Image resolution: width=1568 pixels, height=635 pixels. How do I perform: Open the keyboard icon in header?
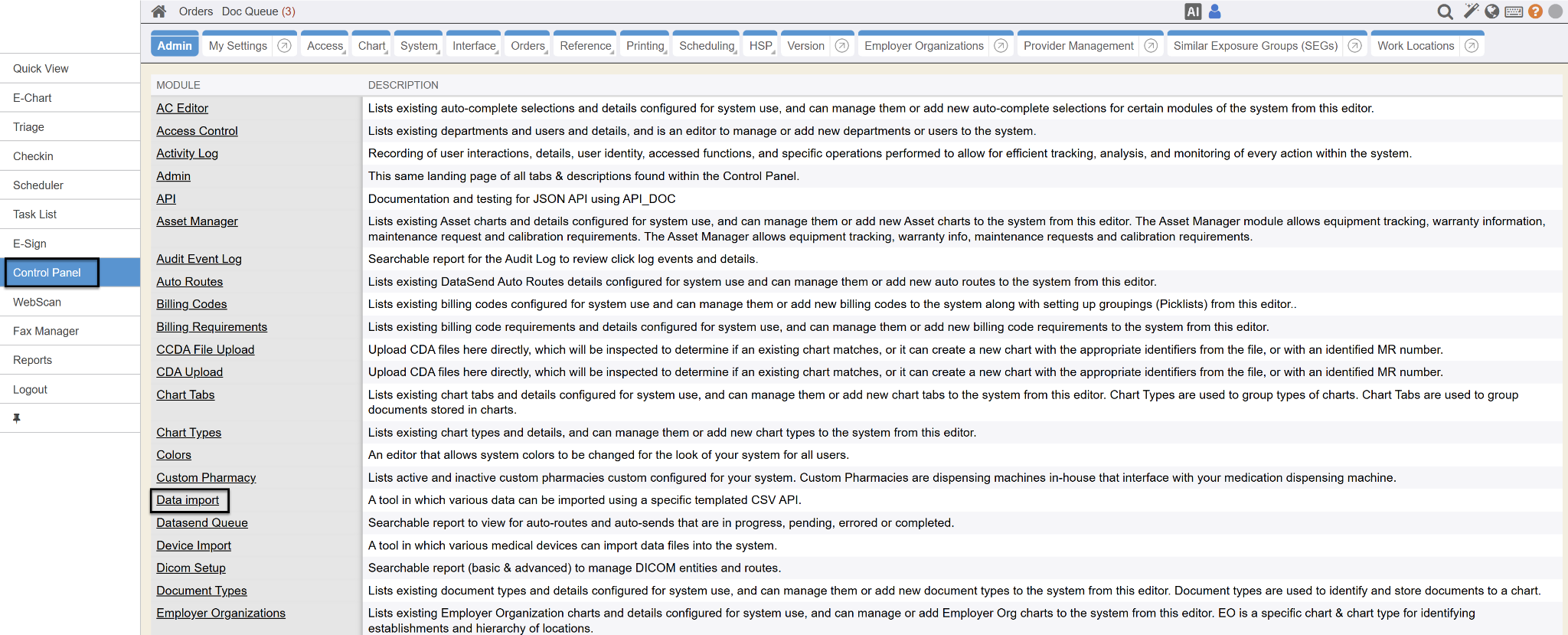pyautogui.click(x=1513, y=11)
